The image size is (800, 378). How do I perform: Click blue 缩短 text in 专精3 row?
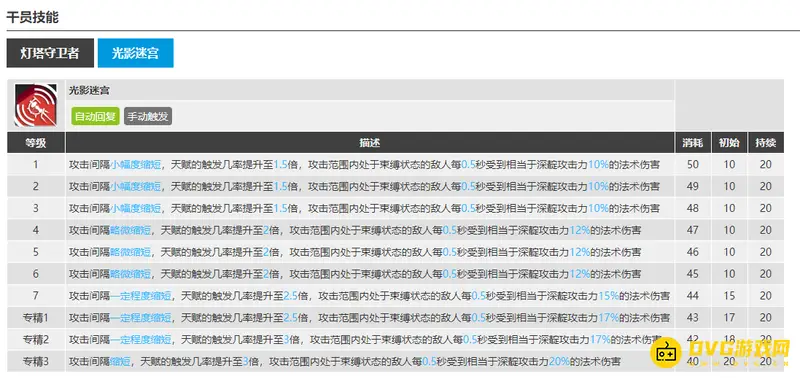click(120, 362)
